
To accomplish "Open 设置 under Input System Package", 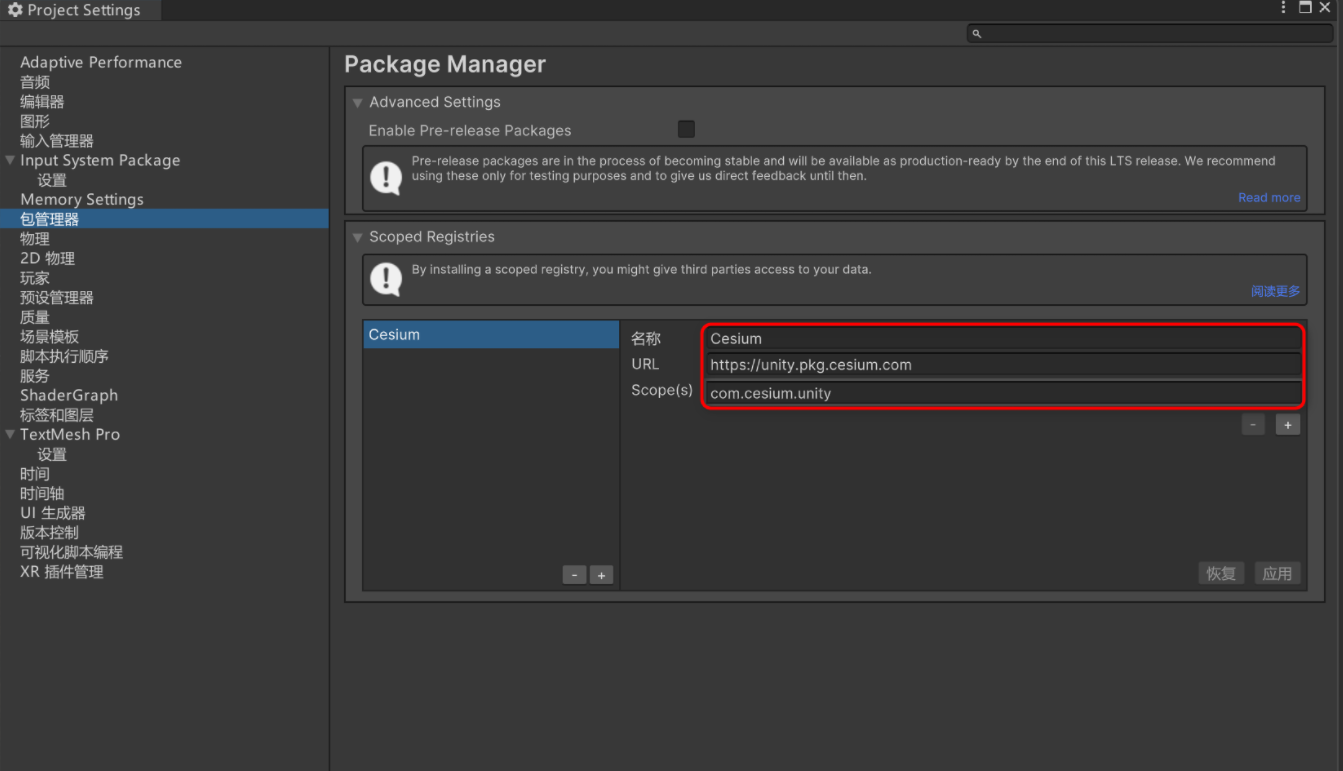I will (52, 180).
